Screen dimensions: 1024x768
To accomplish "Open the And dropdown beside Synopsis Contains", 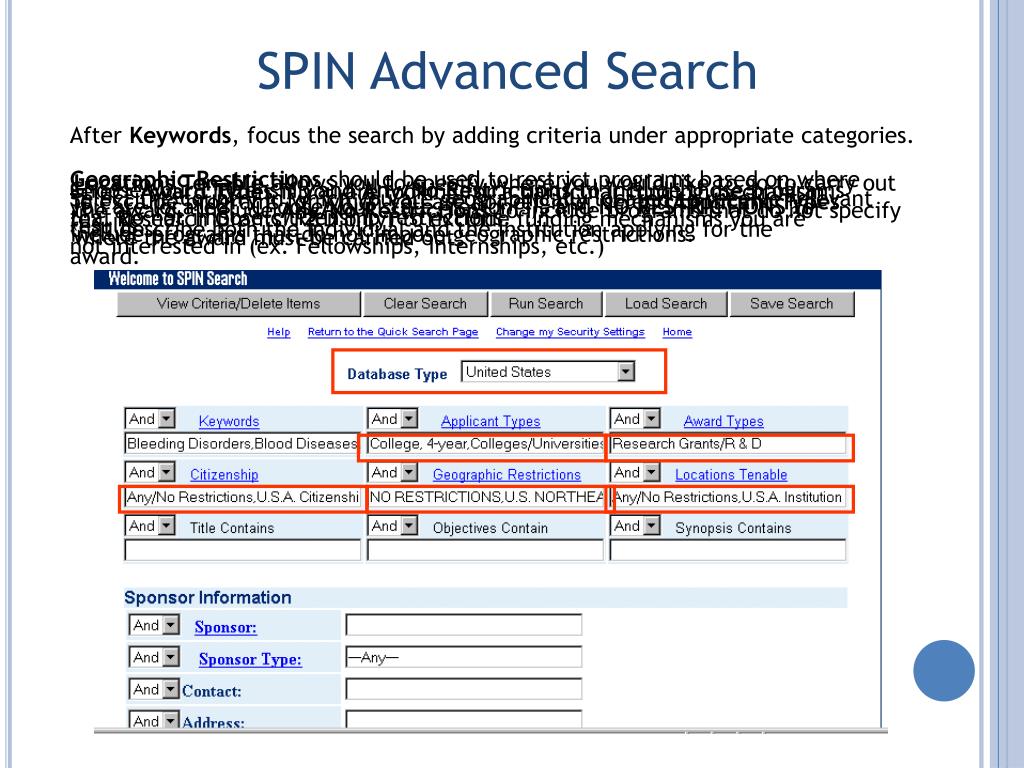I will (635, 526).
